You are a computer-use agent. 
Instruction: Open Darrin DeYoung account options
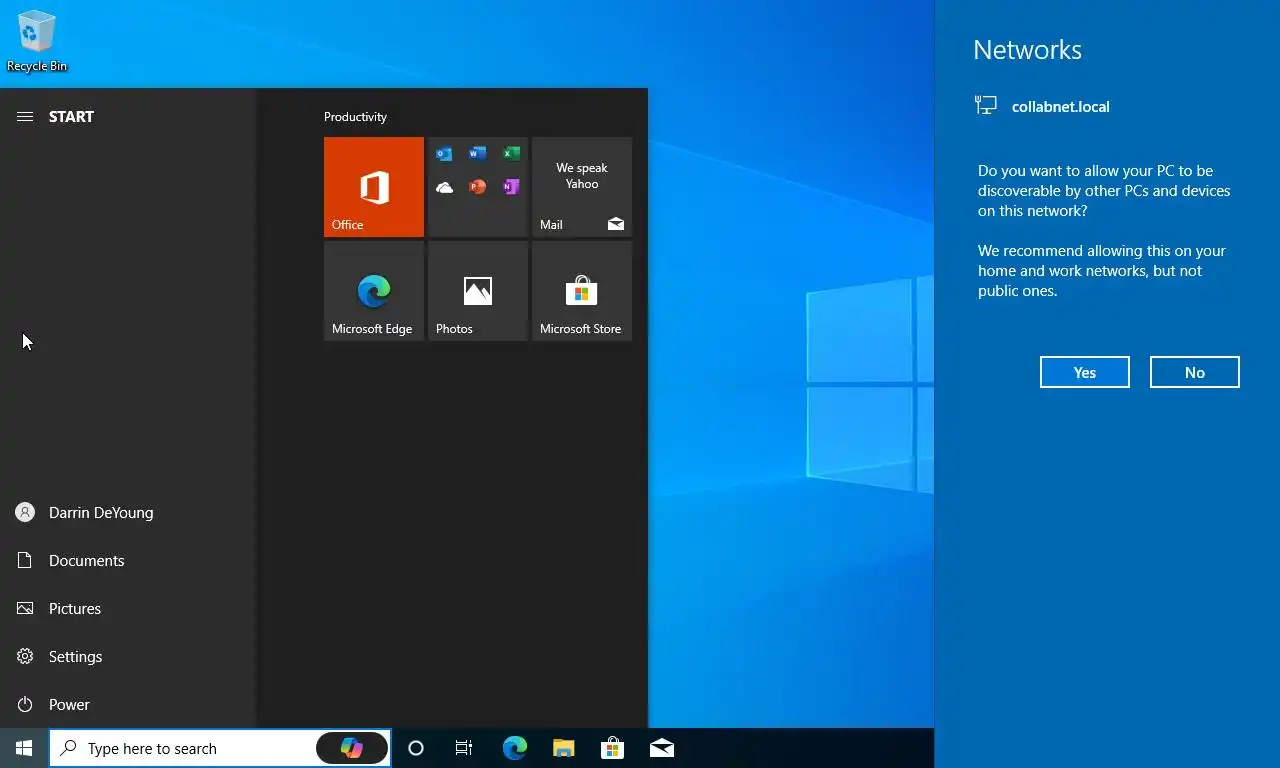[128, 513]
